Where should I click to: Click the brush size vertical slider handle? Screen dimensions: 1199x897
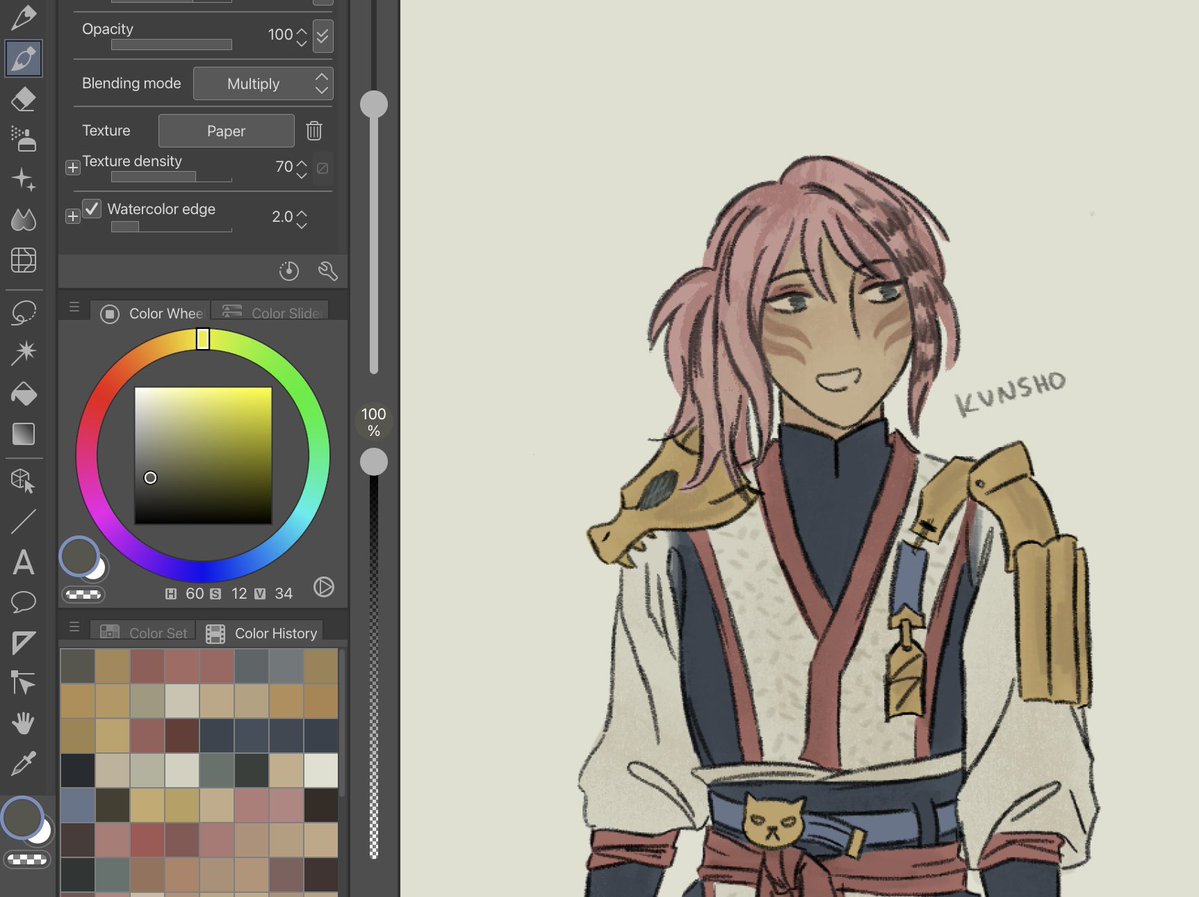pos(374,104)
